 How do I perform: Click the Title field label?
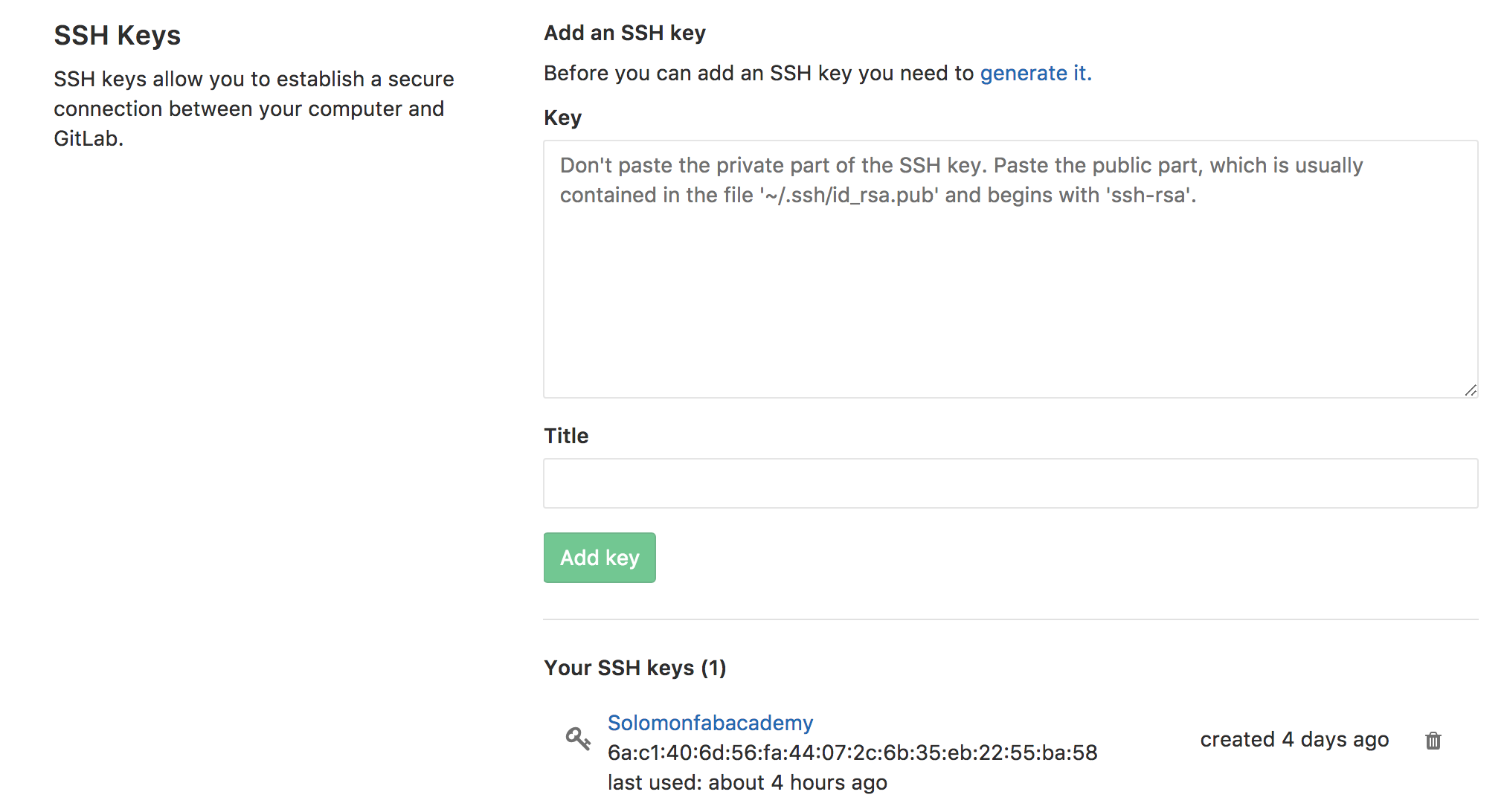point(566,436)
